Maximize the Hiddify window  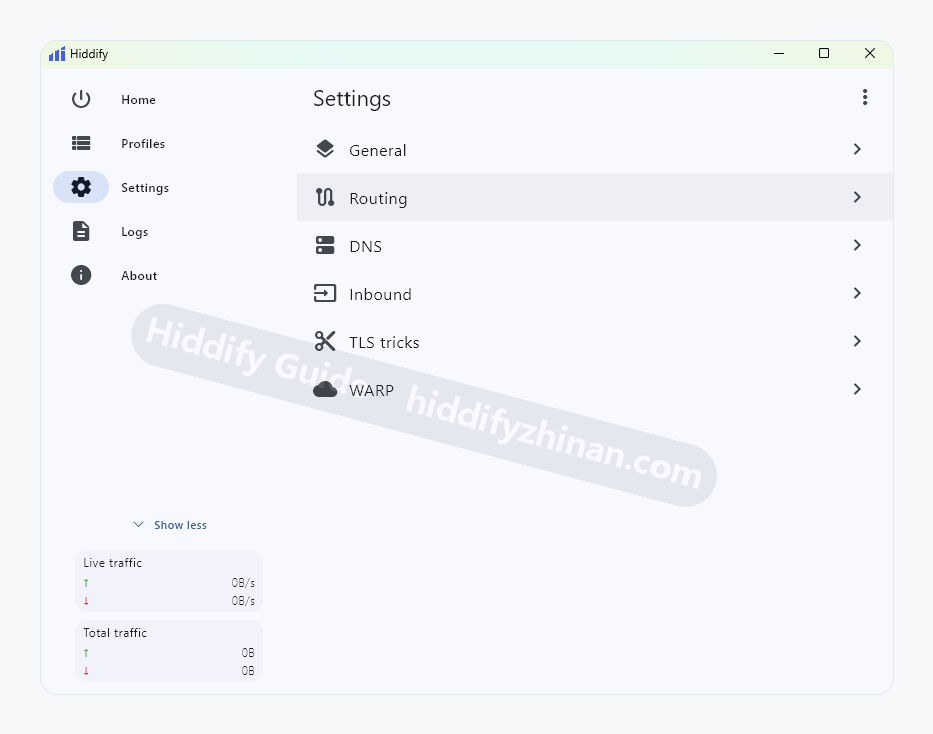coord(824,54)
